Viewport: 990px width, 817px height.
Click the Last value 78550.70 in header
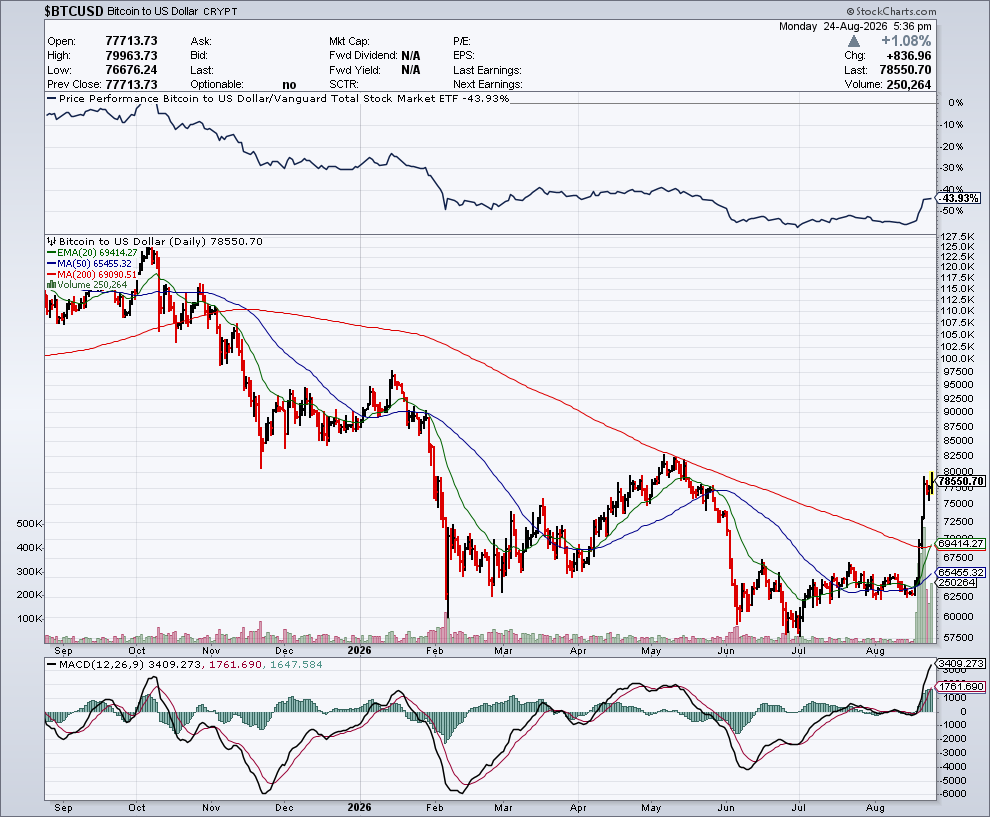[x=905, y=70]
